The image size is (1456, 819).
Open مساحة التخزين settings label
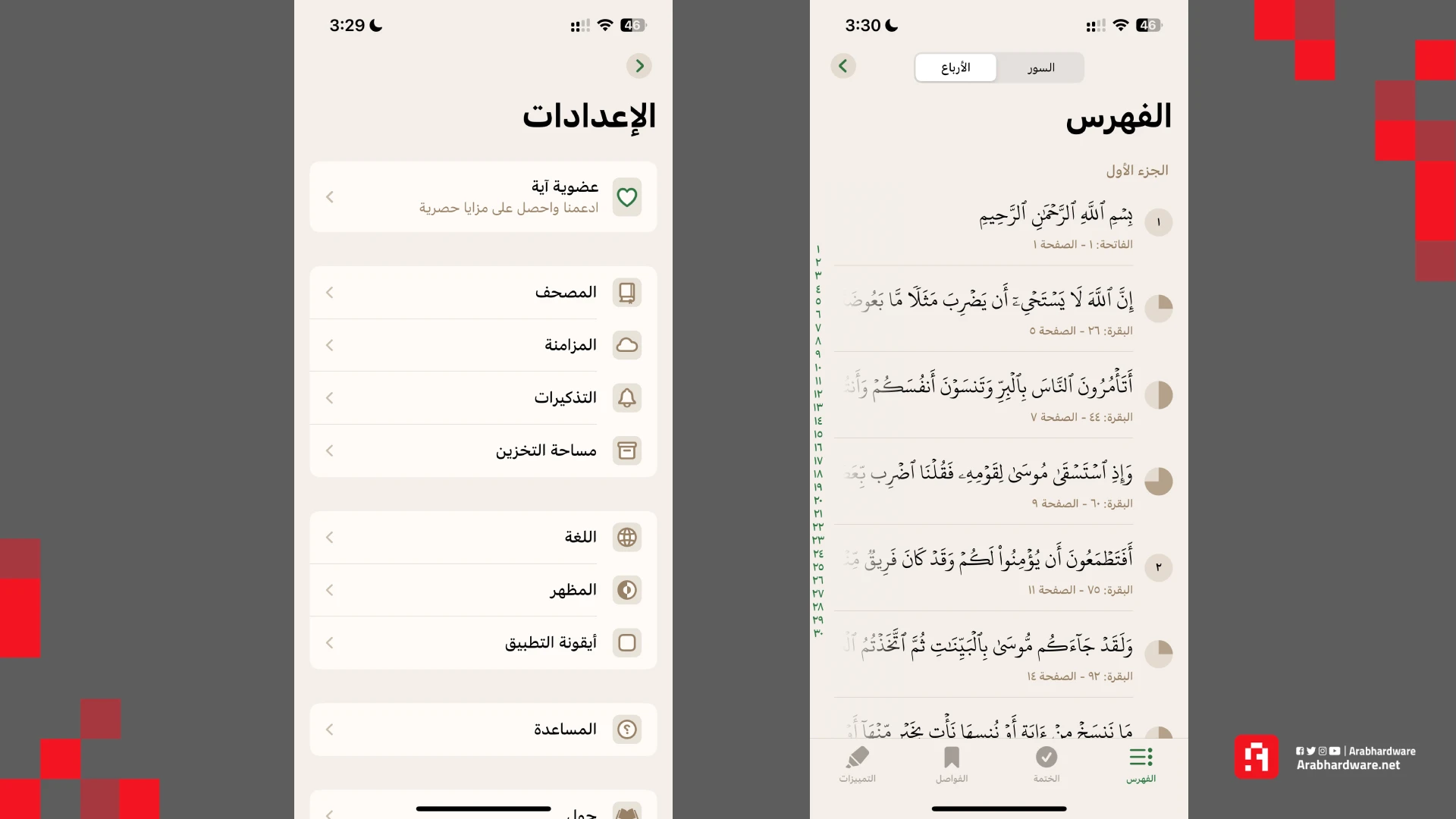546,450
